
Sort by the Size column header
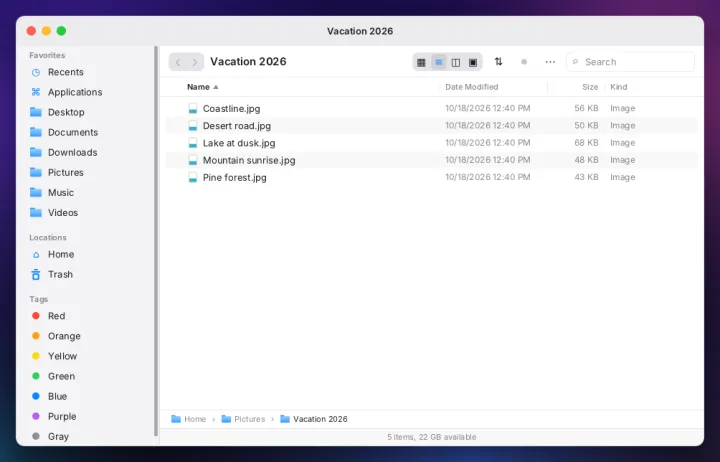[x=590, y=87]
